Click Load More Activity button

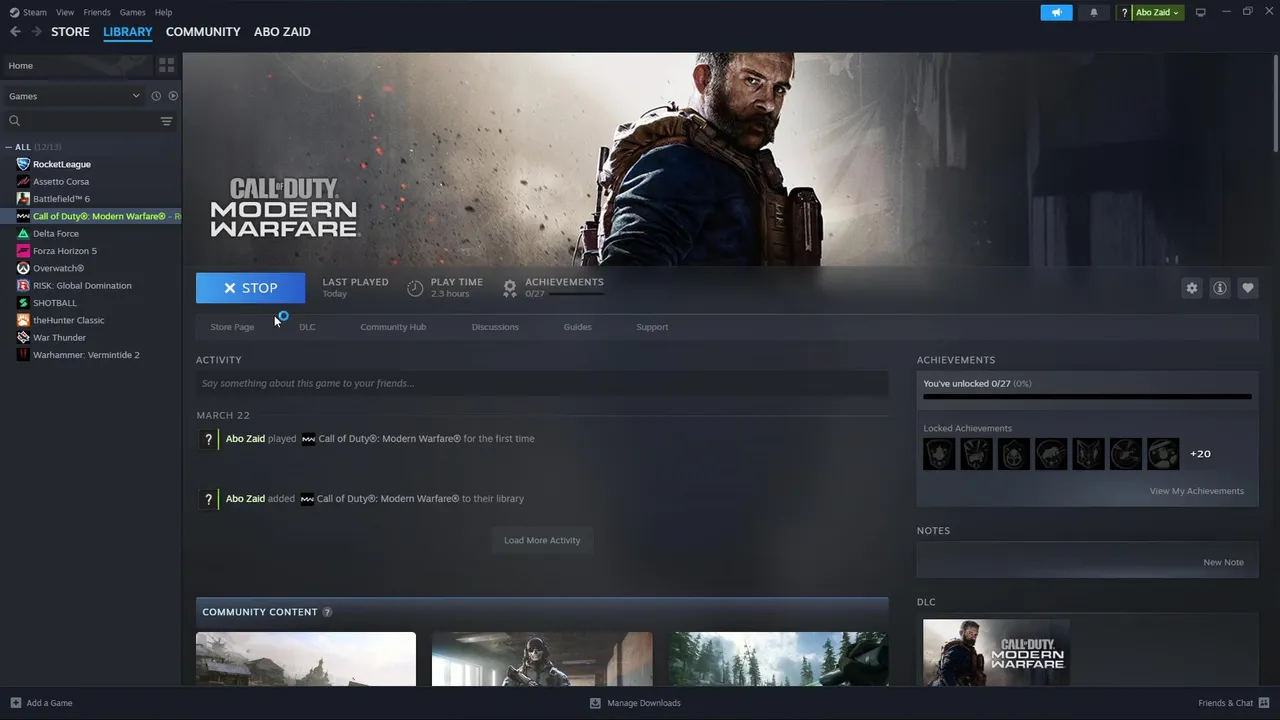click(x=542, y=541)
